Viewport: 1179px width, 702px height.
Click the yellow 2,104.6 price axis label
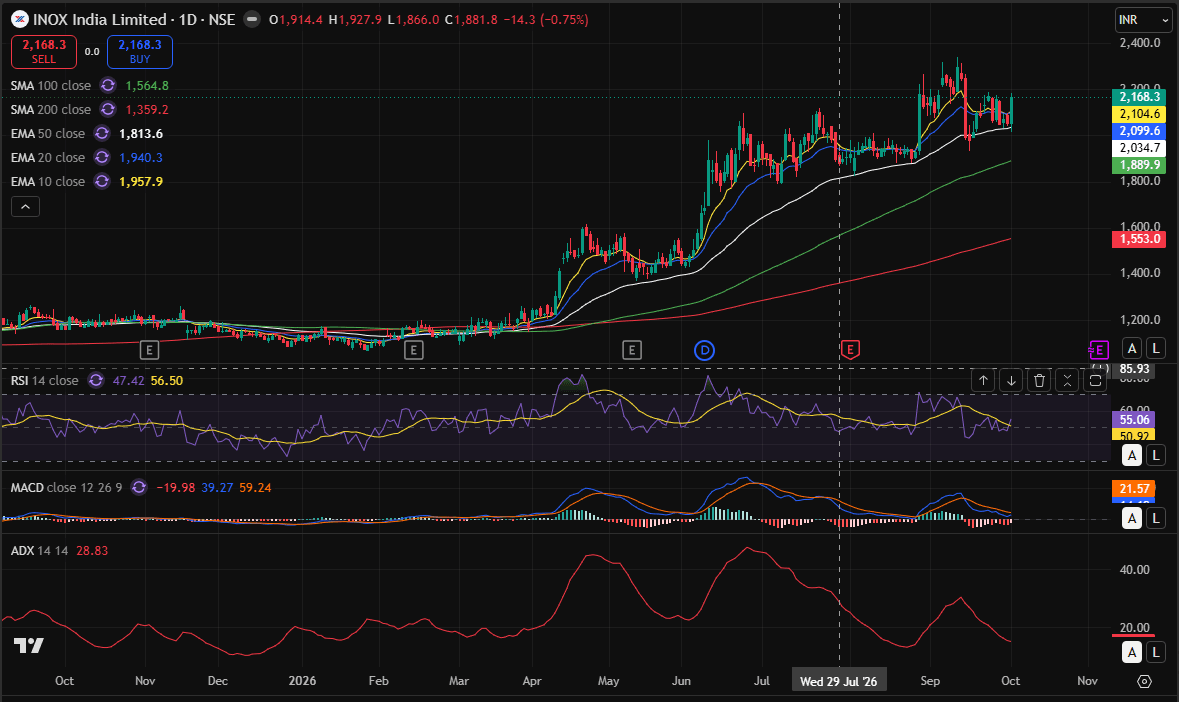[1139, 114]
